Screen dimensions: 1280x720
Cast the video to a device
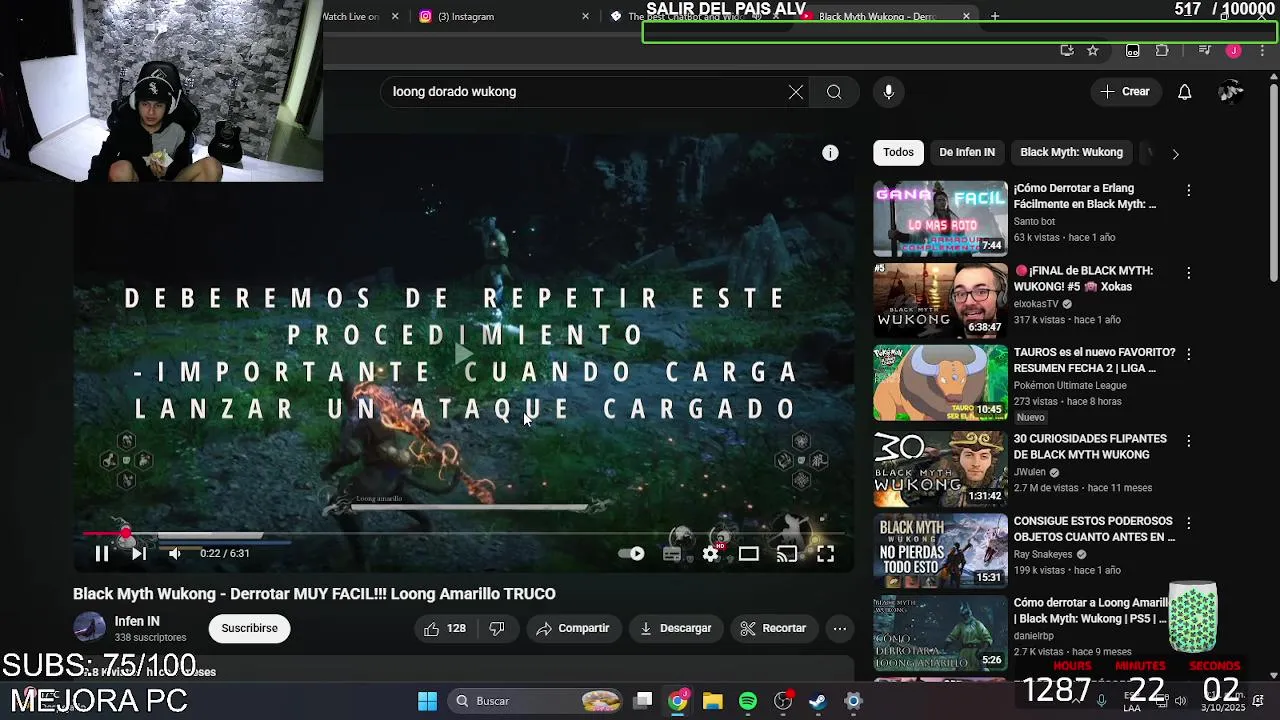coord(787,553)
